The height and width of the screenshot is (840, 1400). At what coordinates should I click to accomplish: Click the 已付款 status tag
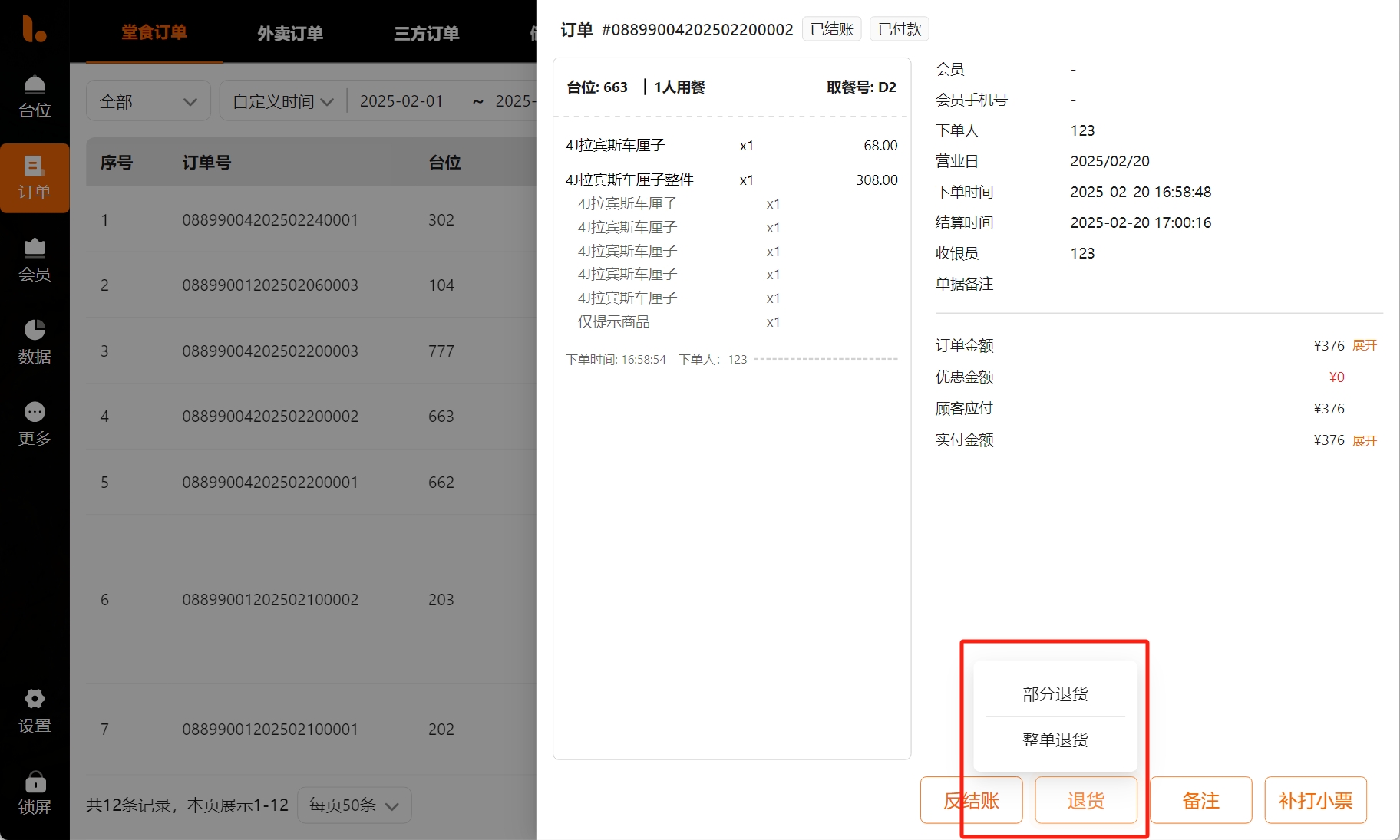point(900,29)
